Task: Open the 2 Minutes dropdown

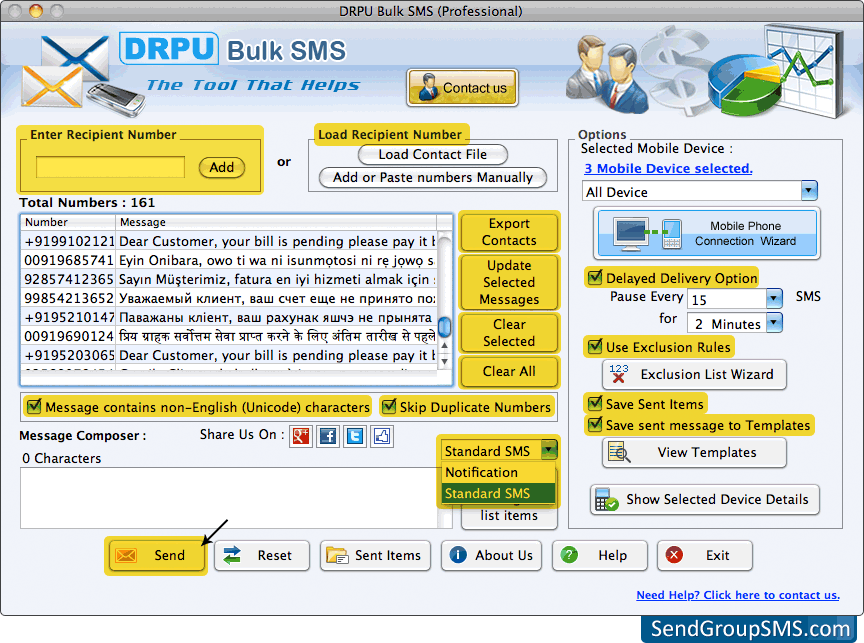Action: point(774,323)
